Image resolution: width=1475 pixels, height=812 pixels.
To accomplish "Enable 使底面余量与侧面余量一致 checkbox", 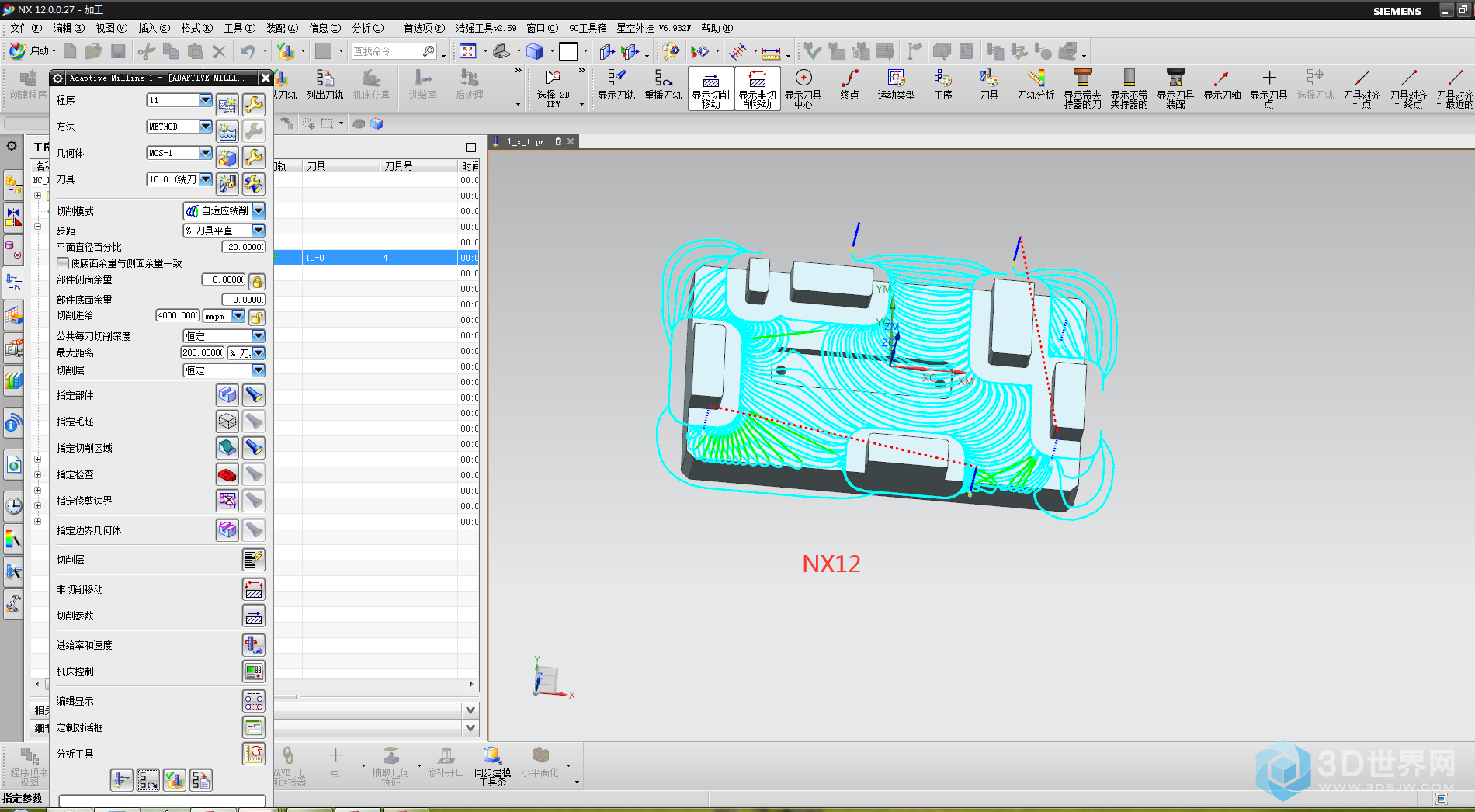I will pyautogui.click(x=63, y=263).
